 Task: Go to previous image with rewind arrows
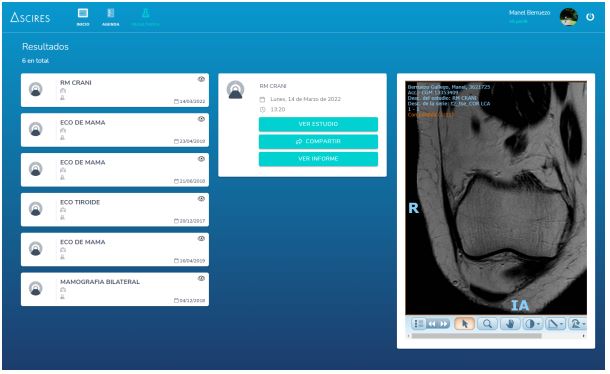click(x=432, y=324)
